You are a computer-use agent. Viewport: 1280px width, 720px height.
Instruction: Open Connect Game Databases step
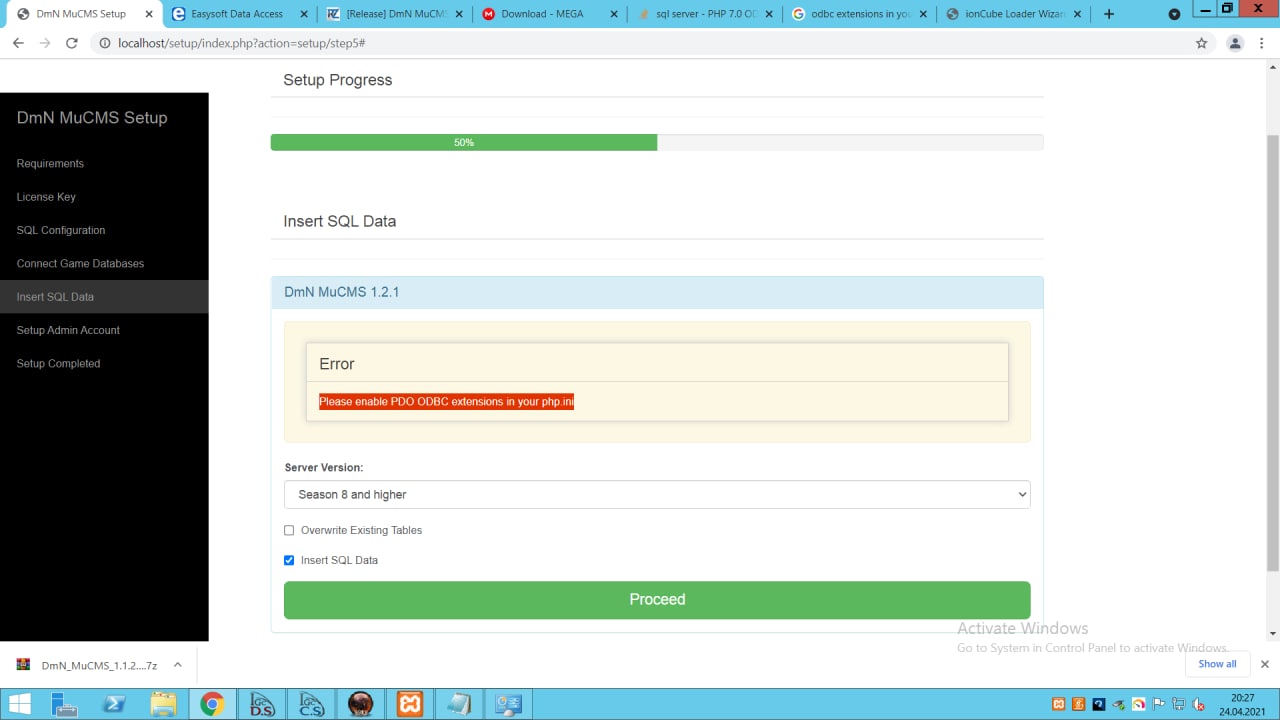click(104, 263)
